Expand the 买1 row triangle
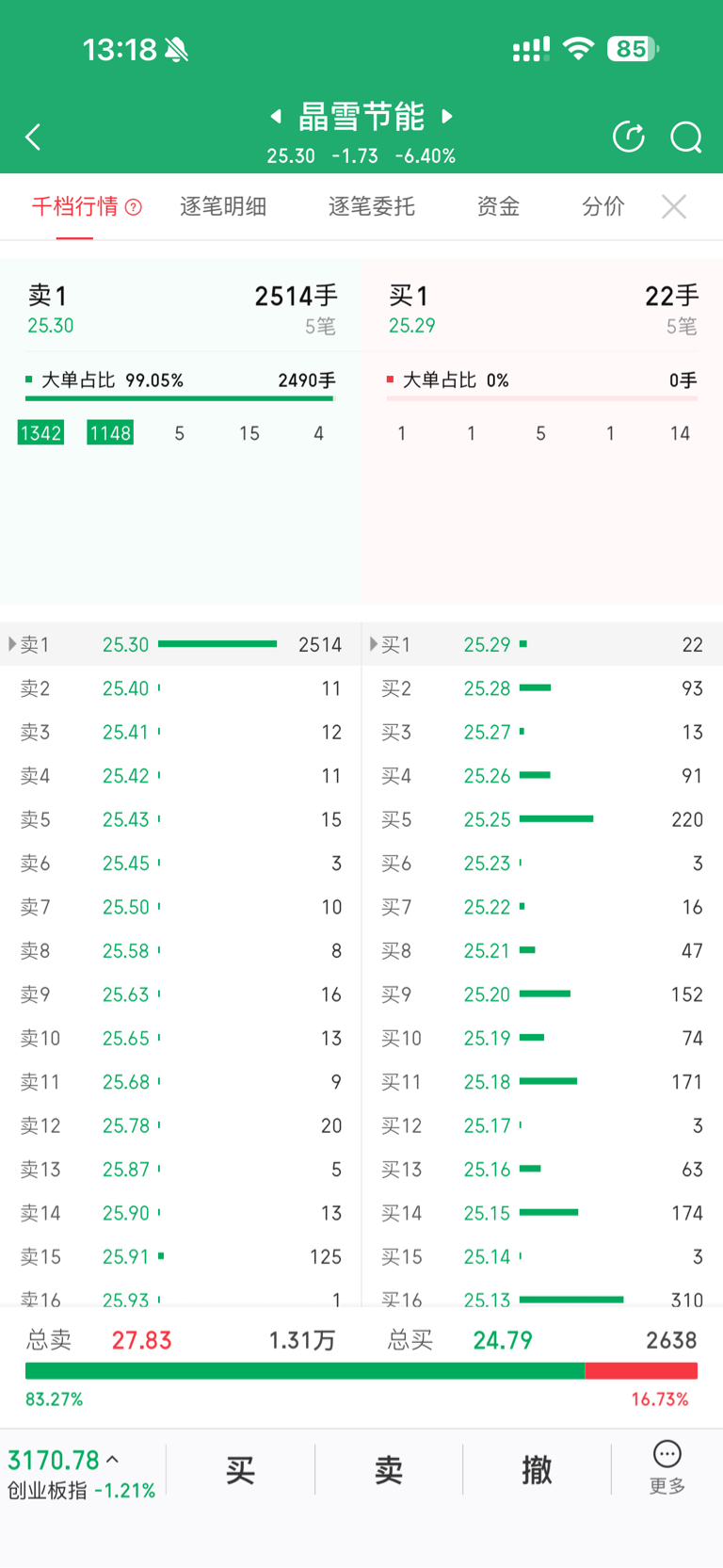The width and height of the screenshot is (723, 1568). [x=374, y=644]
